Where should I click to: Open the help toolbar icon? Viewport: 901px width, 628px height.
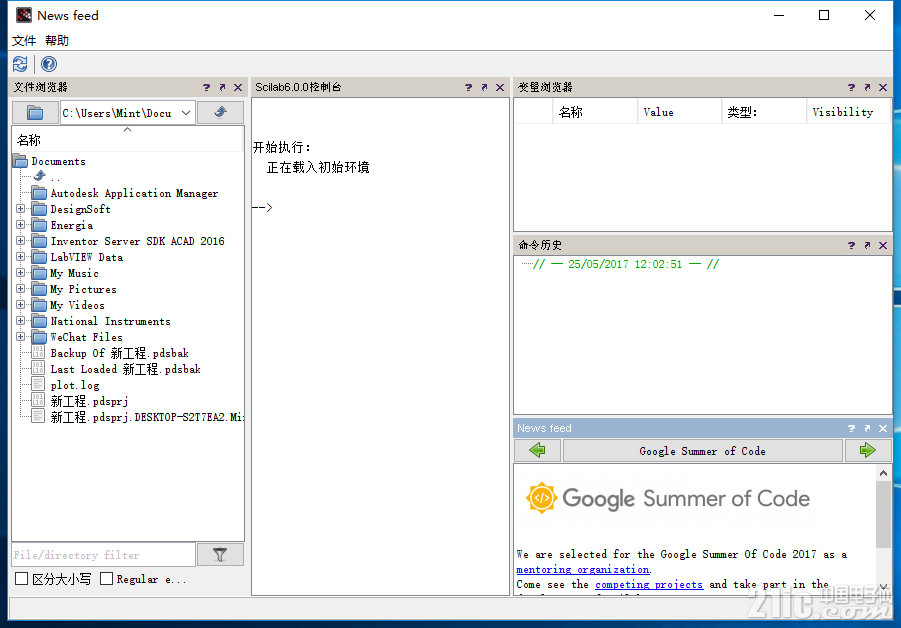tap(49, 64)
